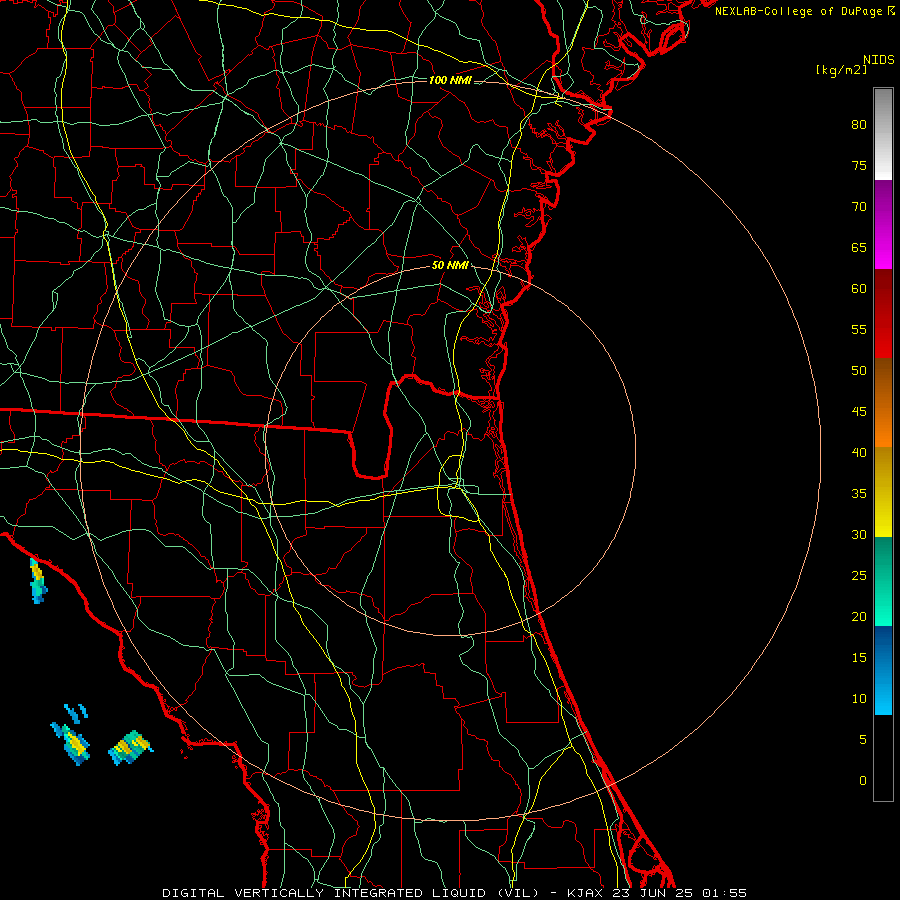Viewport: 900px width, 900px height.
Task: Click the 35 value on the VIL scale
Action: point(859,494)
